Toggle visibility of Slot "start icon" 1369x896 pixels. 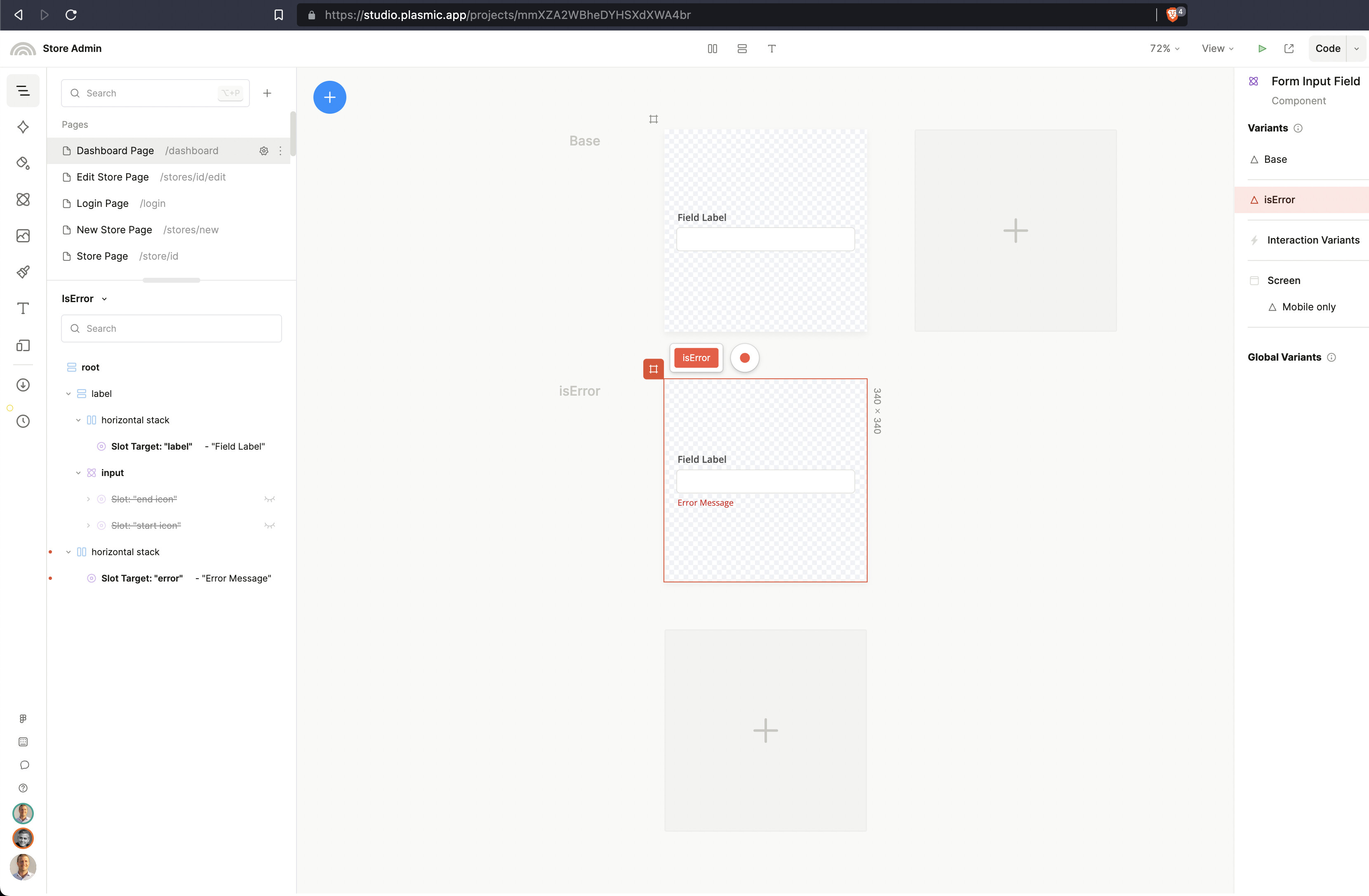tap(269, 525)
